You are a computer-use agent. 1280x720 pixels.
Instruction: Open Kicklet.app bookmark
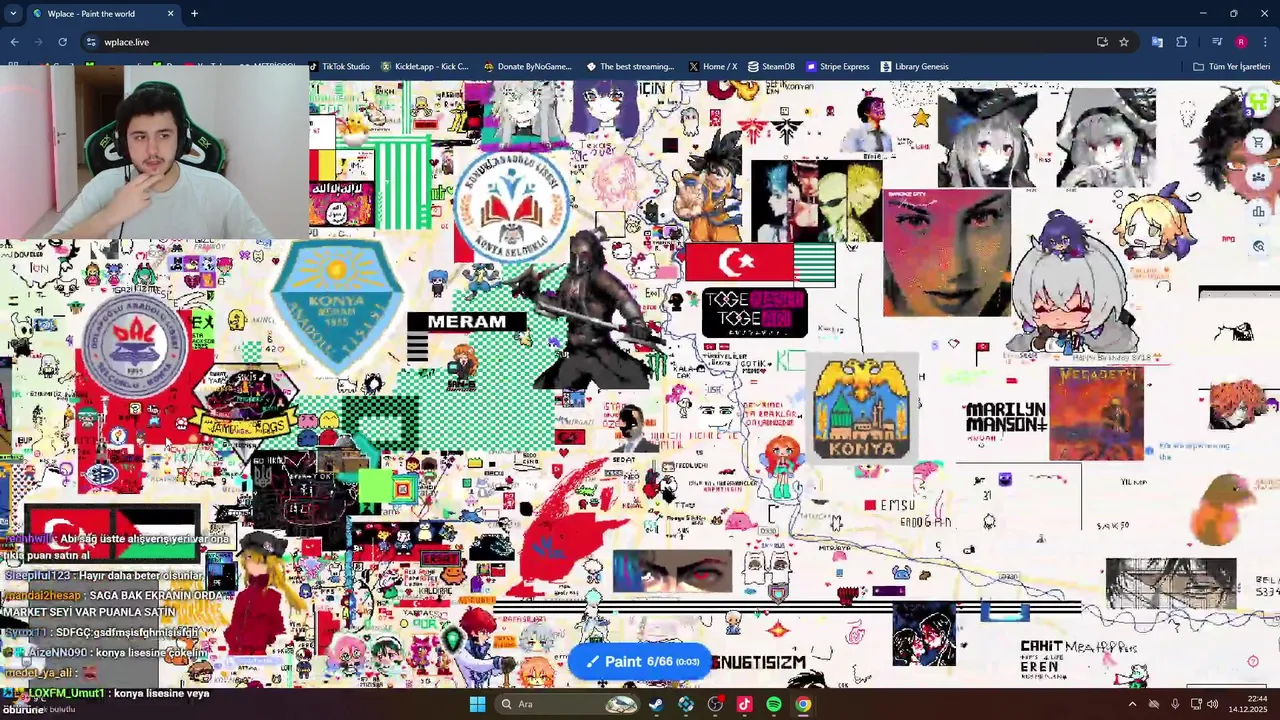pos(425,67)
